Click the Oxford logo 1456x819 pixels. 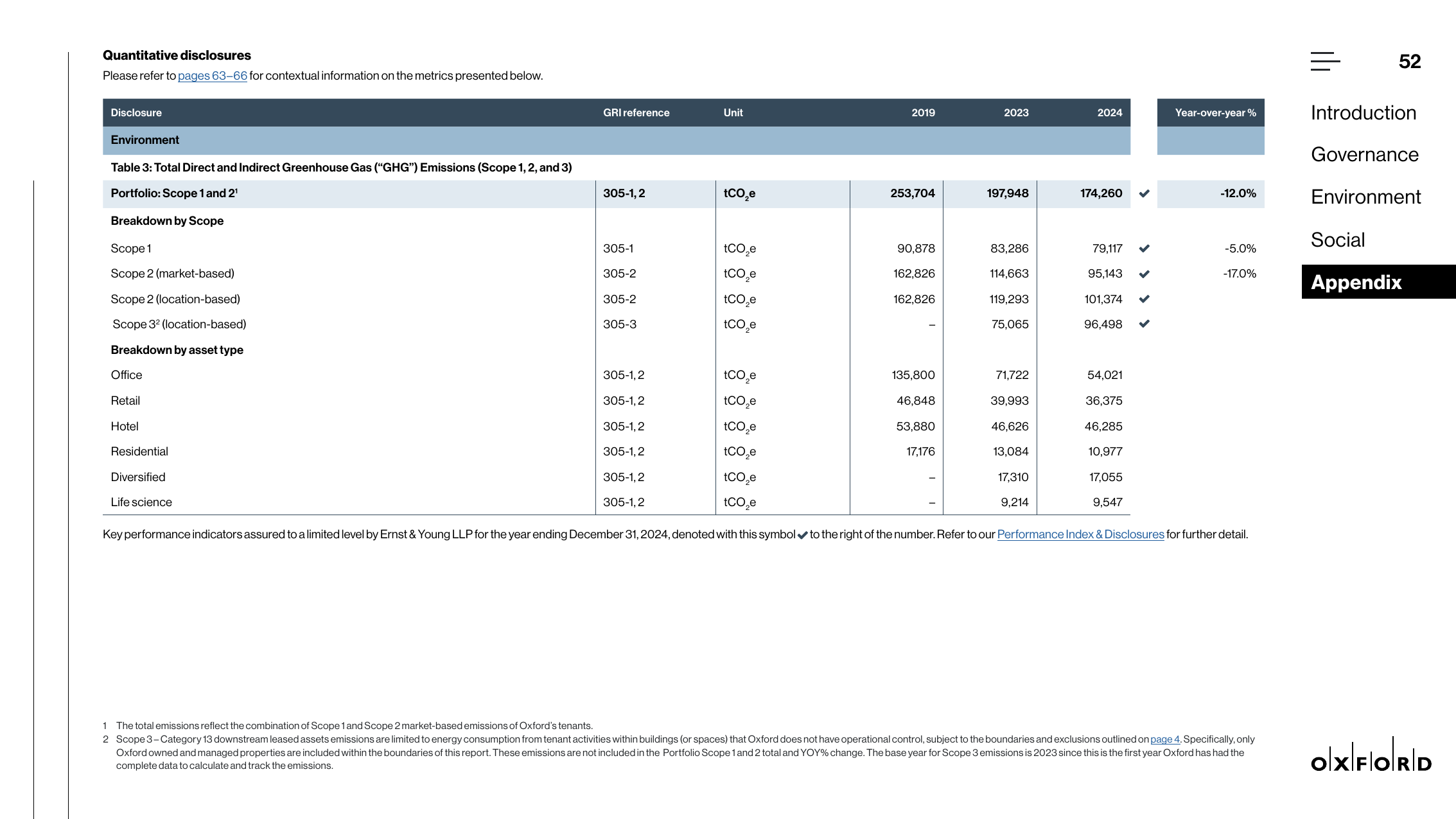(x=1371, y=754)
